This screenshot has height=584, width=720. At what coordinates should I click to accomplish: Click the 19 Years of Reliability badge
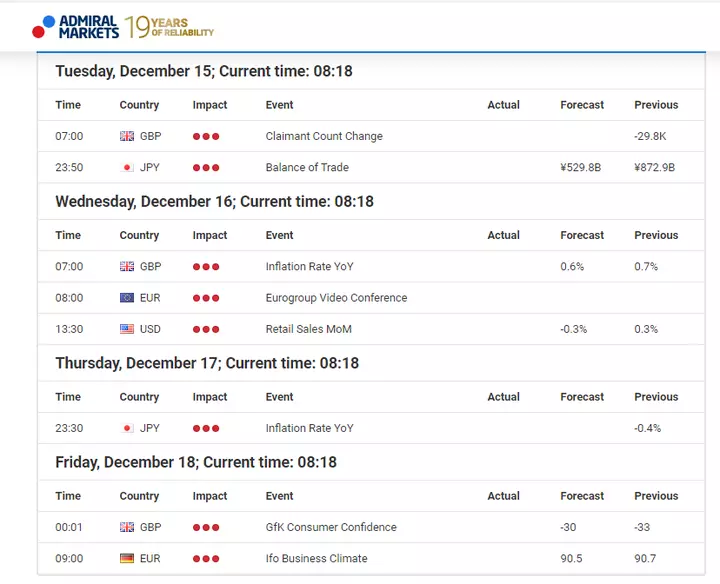click(169, 27)
